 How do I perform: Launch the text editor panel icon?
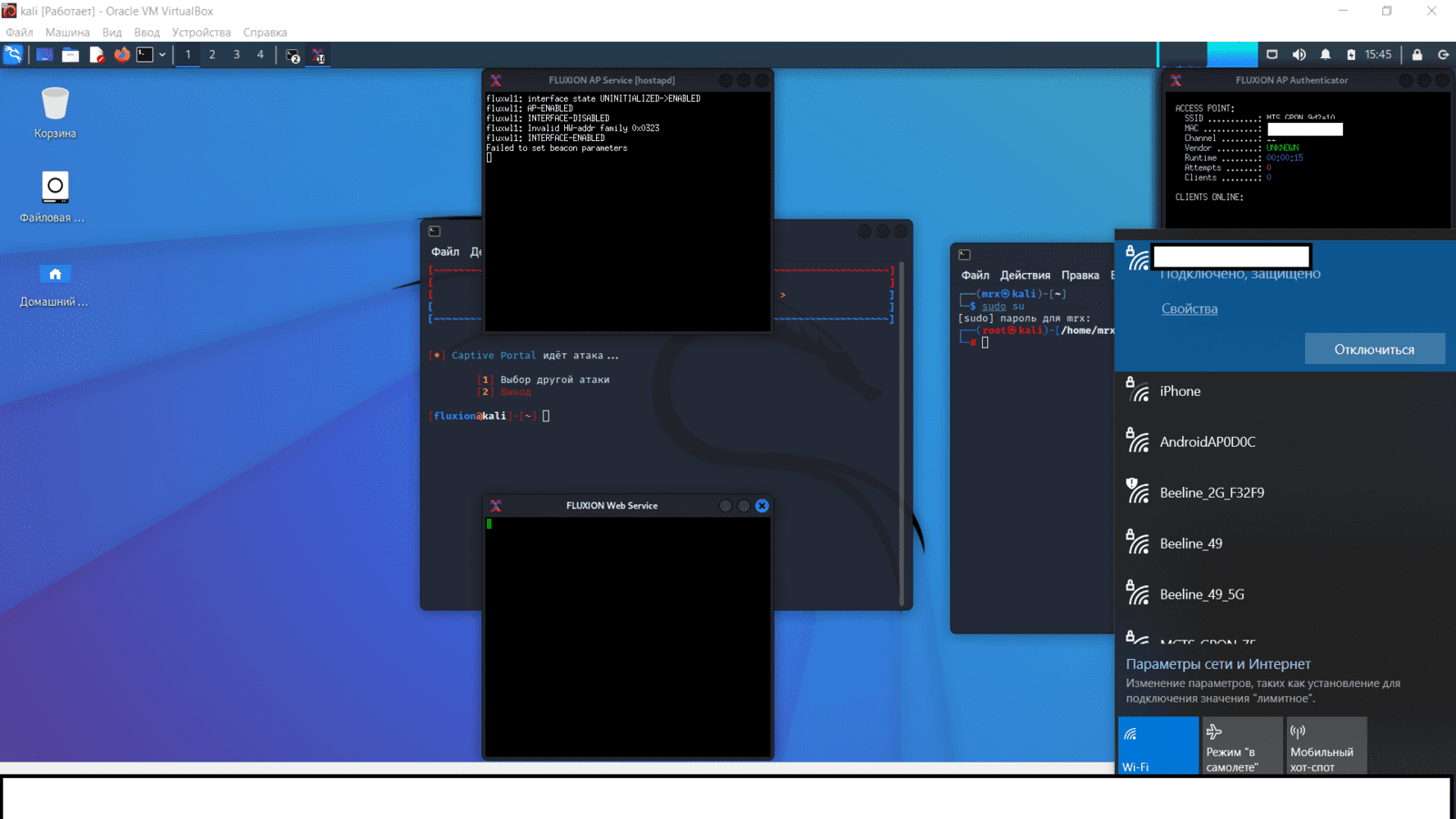click(96, 55)
